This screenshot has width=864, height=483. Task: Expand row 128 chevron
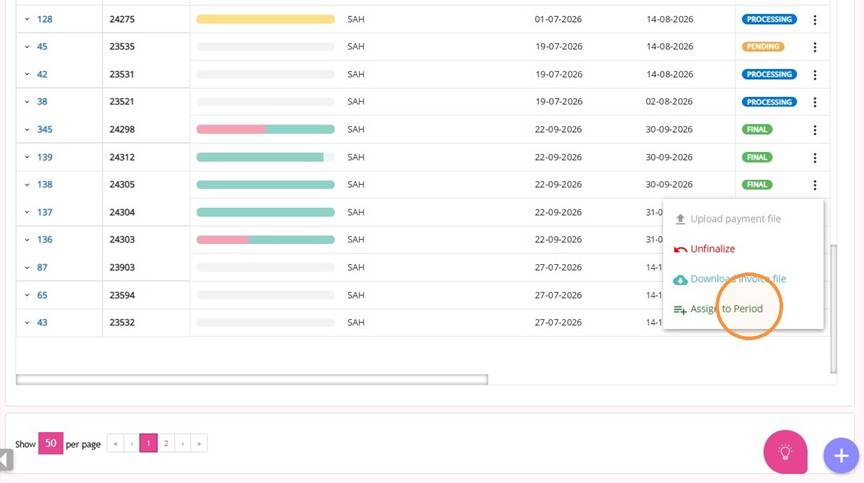coord(27,19)
